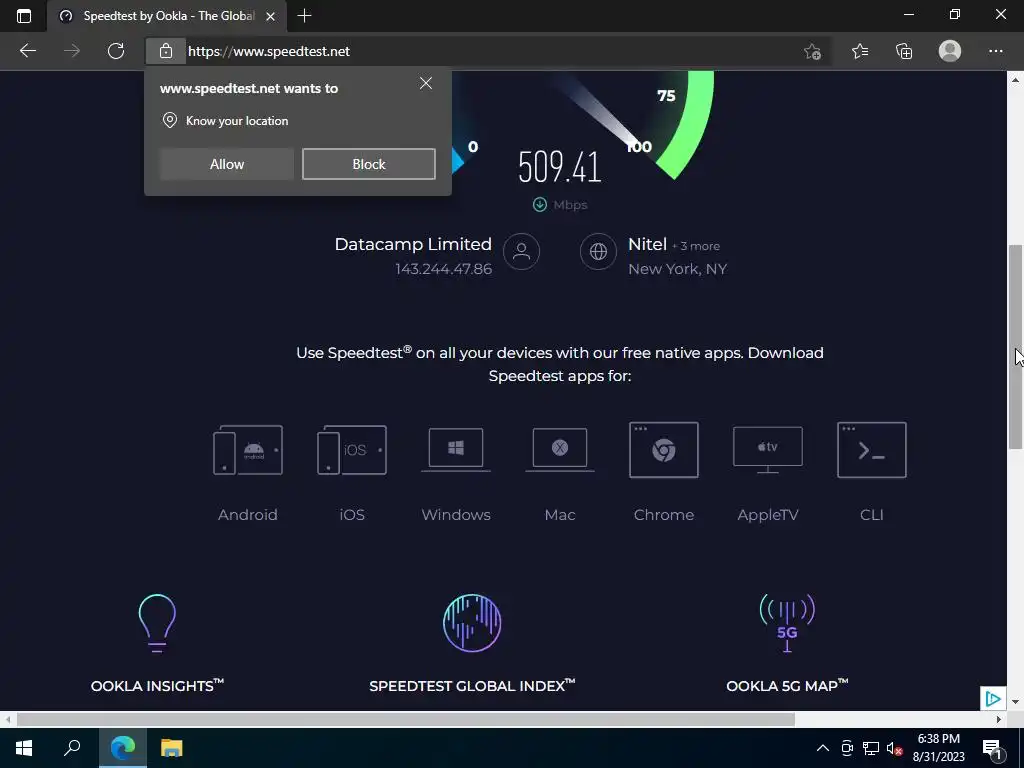Click the Microsoft Edge taskbar icon
Viewport: 1024px width, 768px height.
(x=123, y=748)
